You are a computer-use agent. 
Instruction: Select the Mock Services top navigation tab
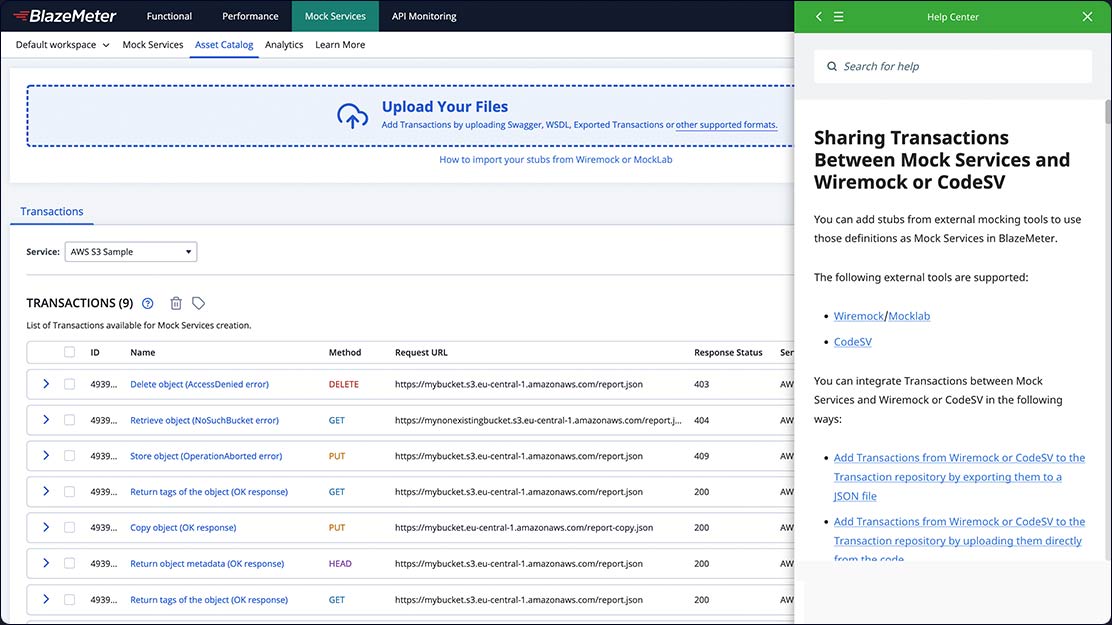pos(335,16)
